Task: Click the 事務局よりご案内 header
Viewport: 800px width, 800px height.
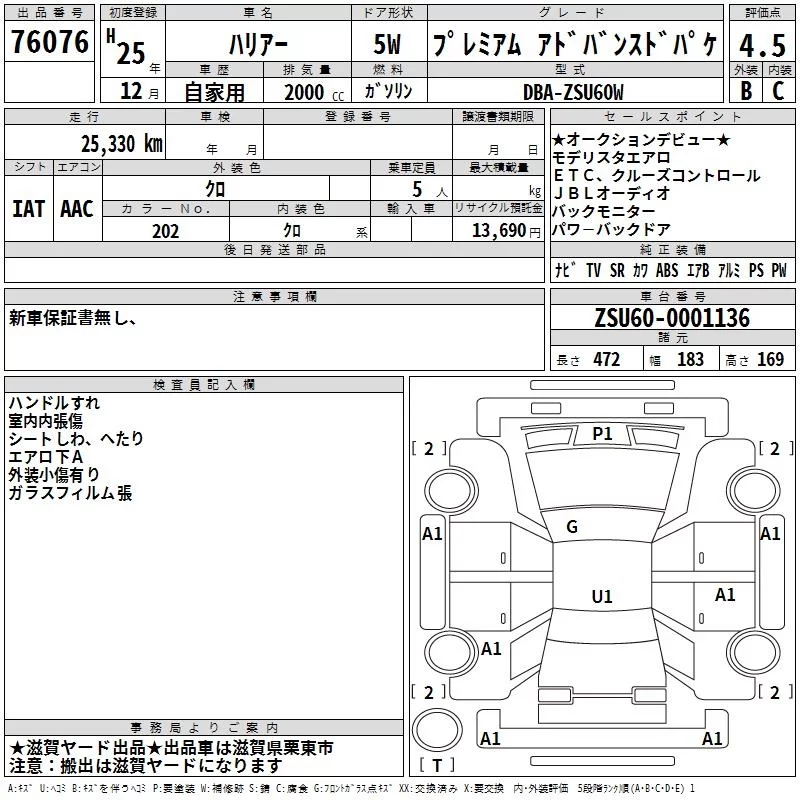Action: coord(204,728)
